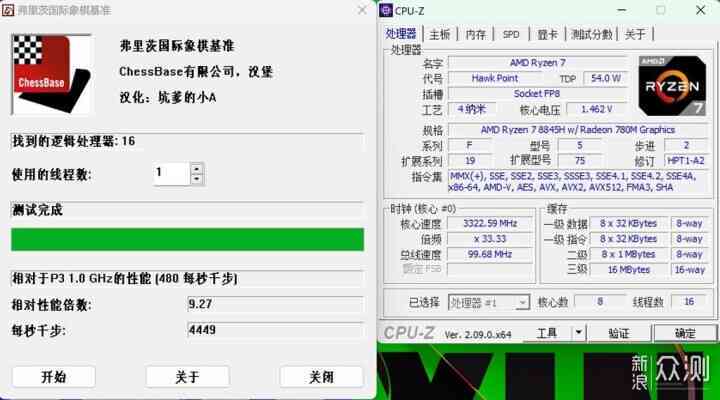
Task: Increase thread count with the up arrow
Action: [197, 169]
